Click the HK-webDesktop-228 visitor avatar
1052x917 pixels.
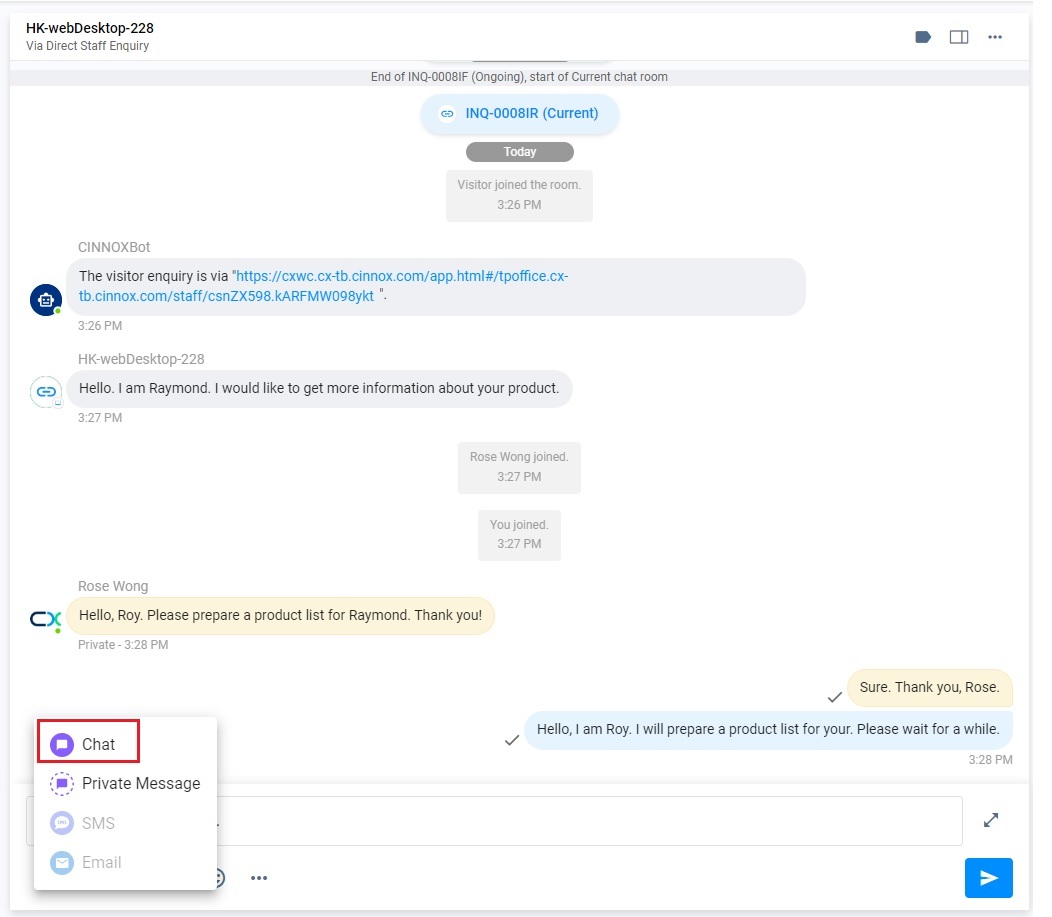pyautogui.click(x=46, y=392)
